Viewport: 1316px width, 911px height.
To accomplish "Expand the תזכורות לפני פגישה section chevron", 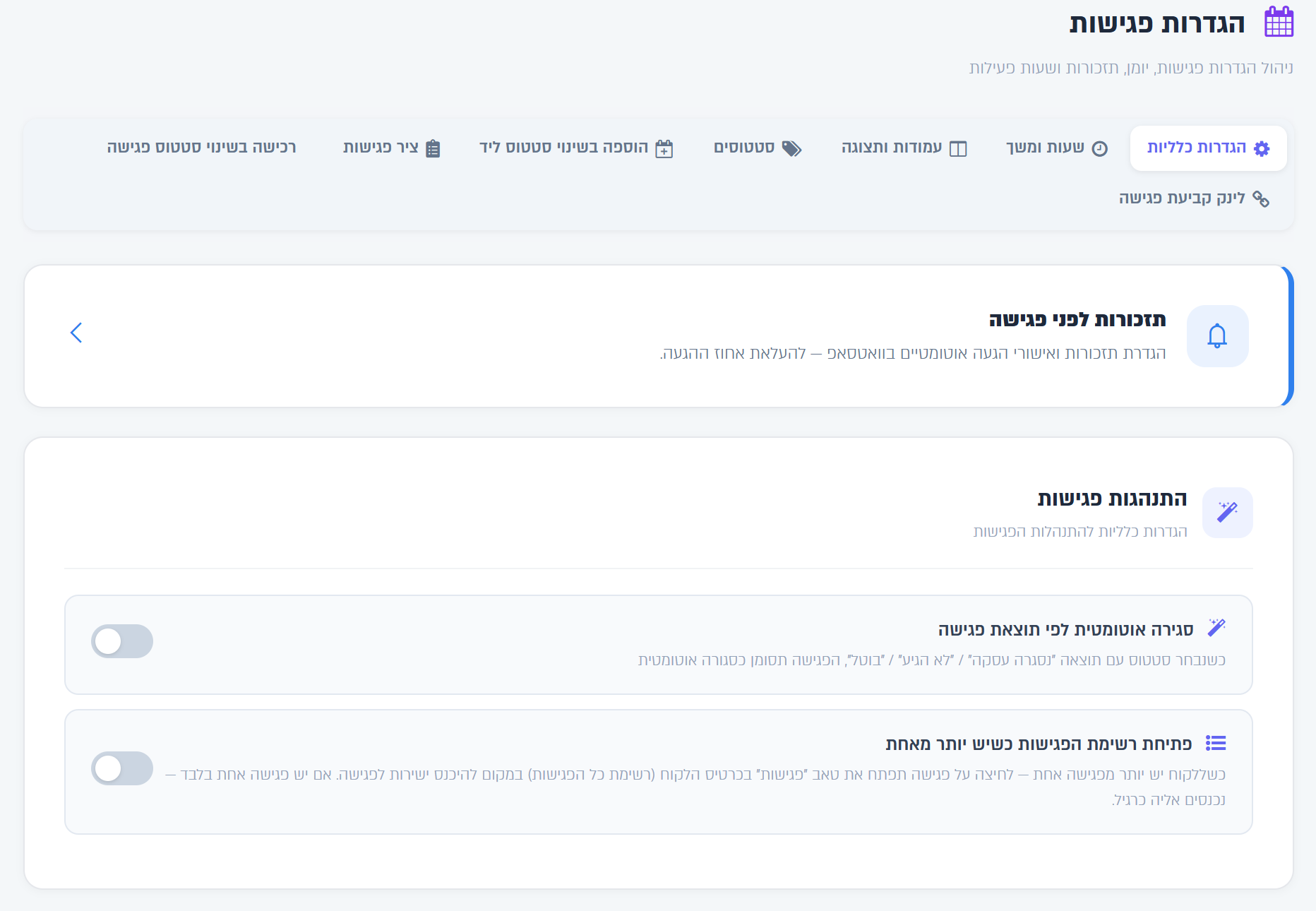I will 76,333.
